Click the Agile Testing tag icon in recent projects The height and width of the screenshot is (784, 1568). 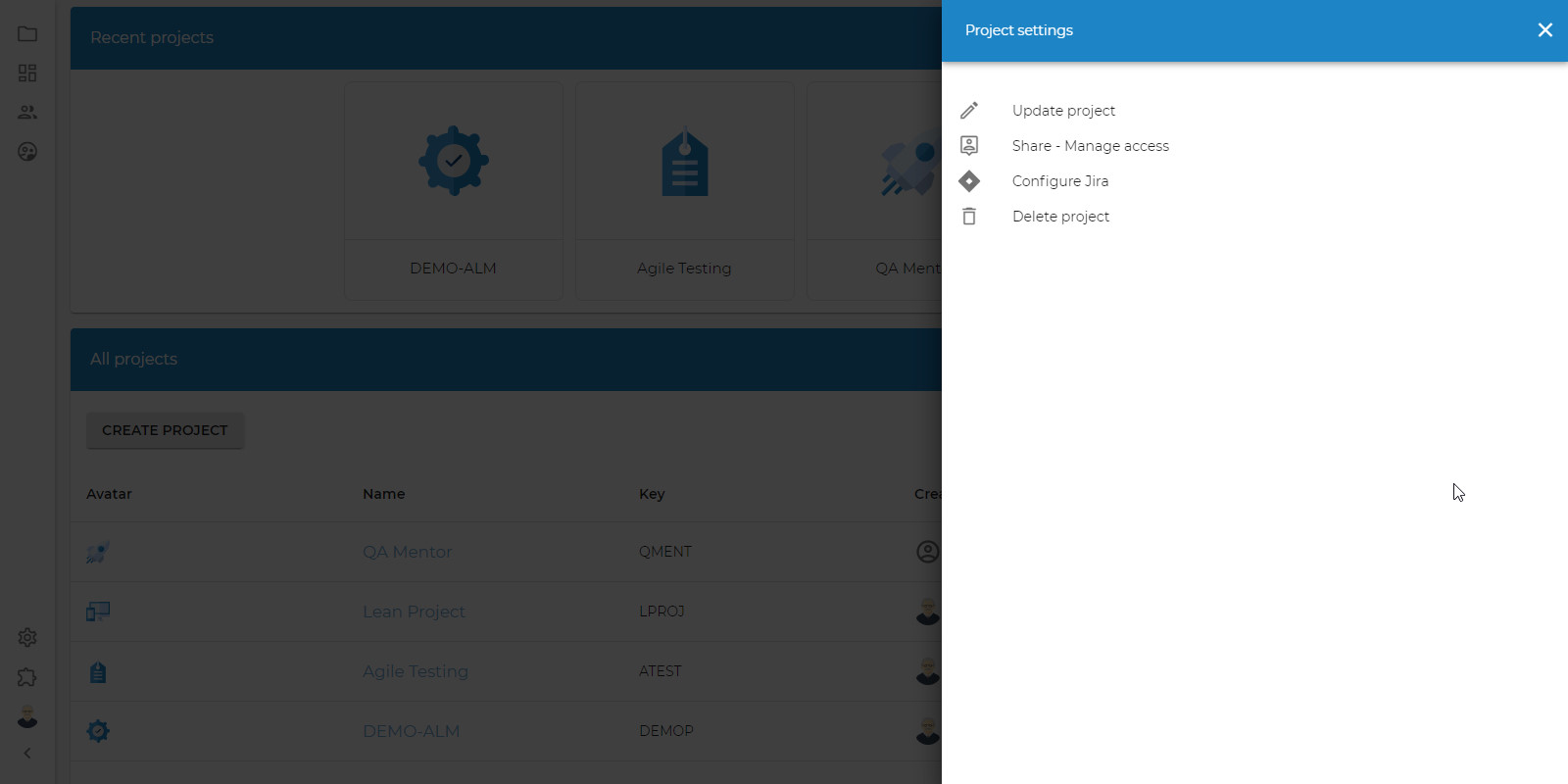pos(685,162)
